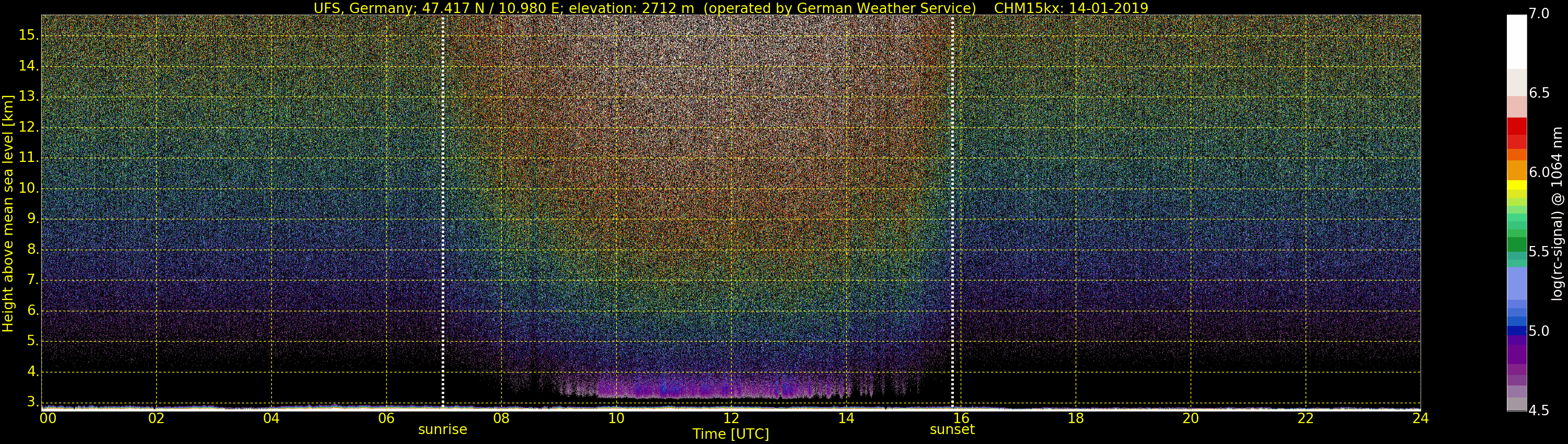Click the 'sunrise' label below the axis

coord(443,429)
